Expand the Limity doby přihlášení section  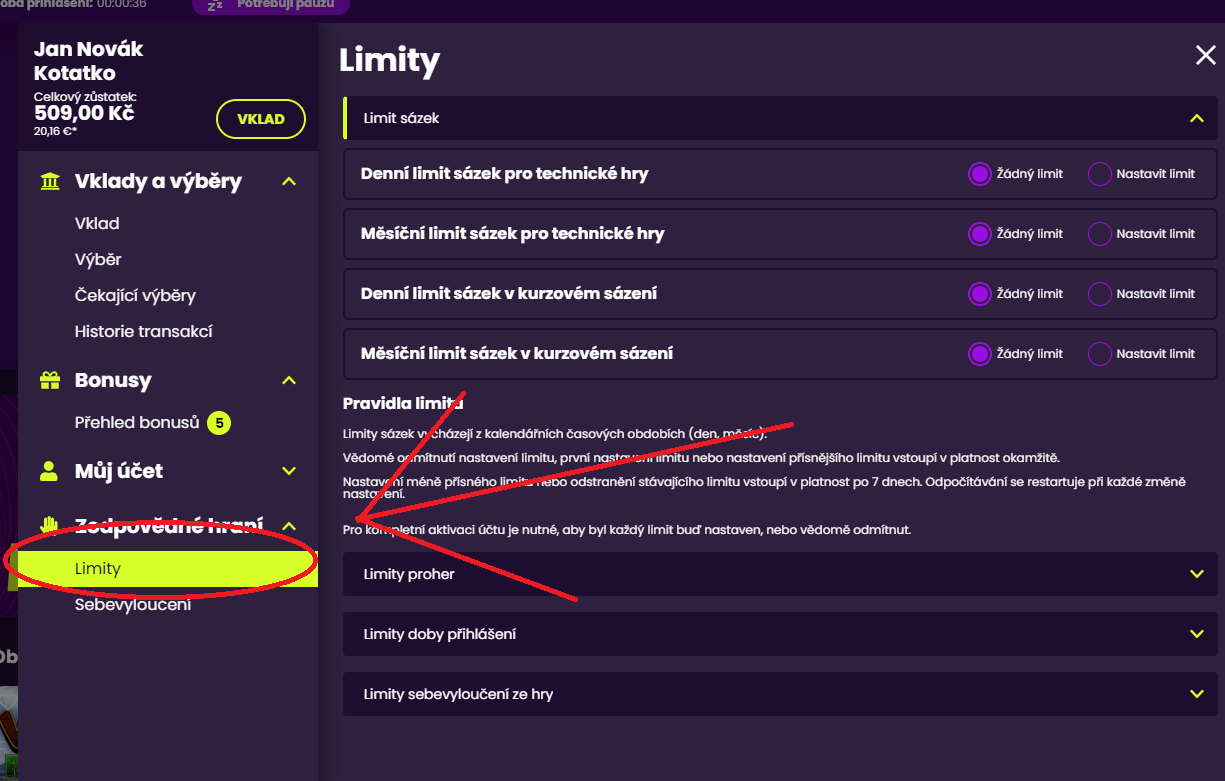[1196, 634]
